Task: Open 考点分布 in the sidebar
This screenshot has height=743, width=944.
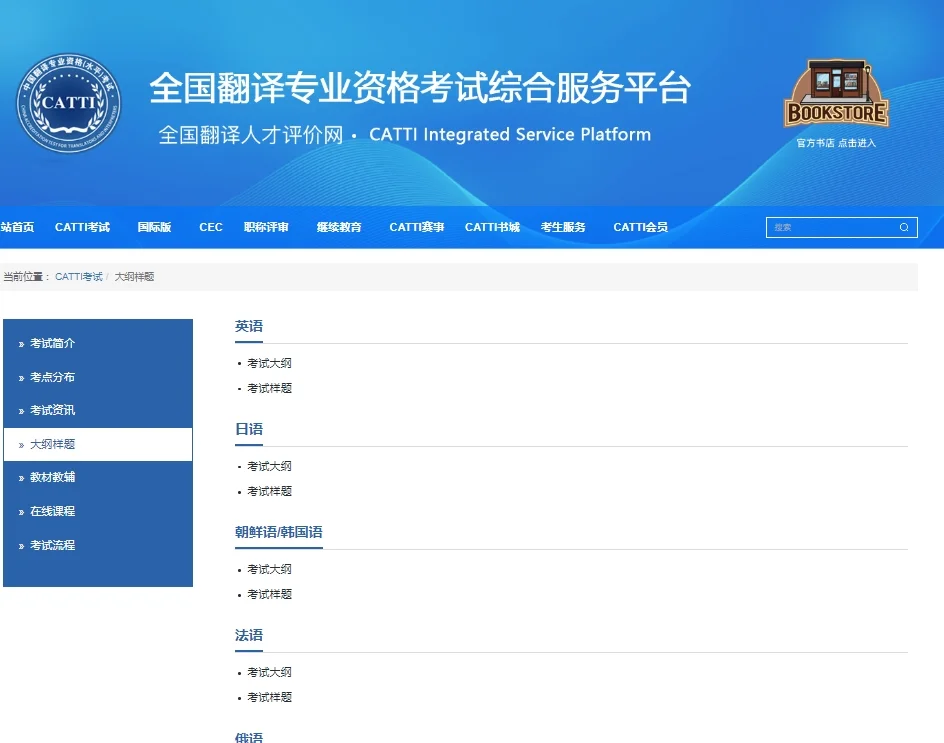Action: pos(98,377)
